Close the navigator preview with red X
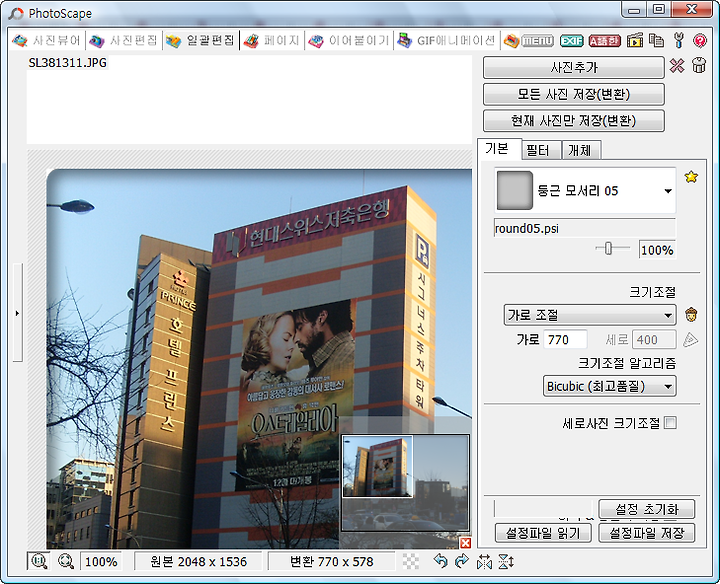 (x=466, y=543)
